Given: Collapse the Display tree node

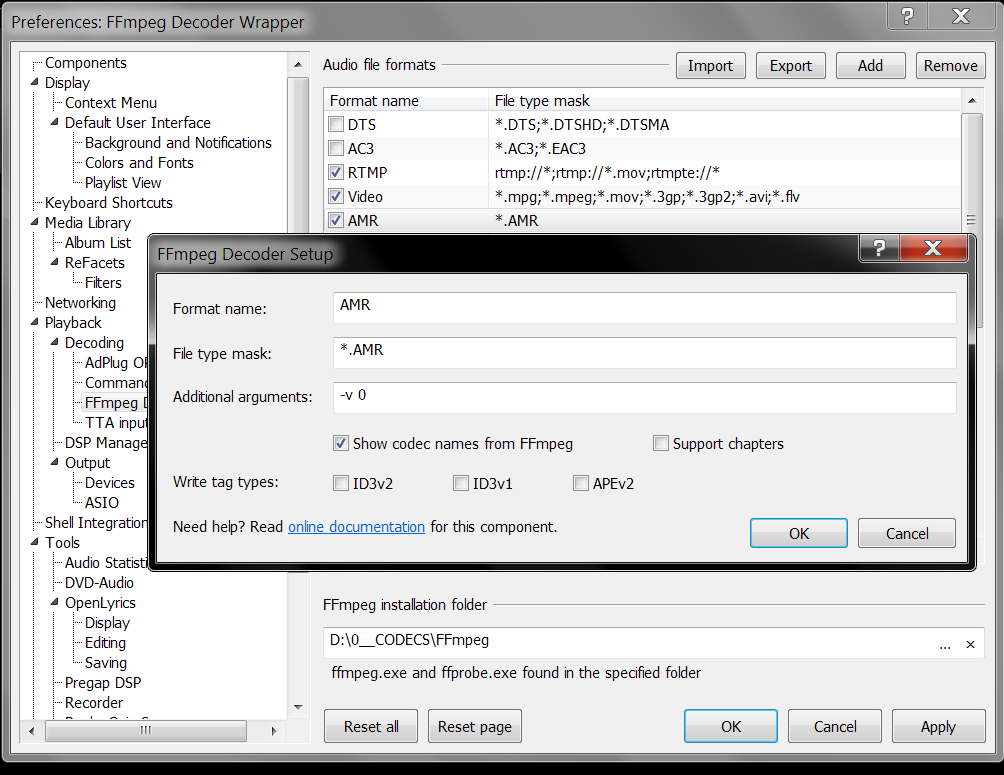Looking at the screenshot, I should (x=36, y=83).
